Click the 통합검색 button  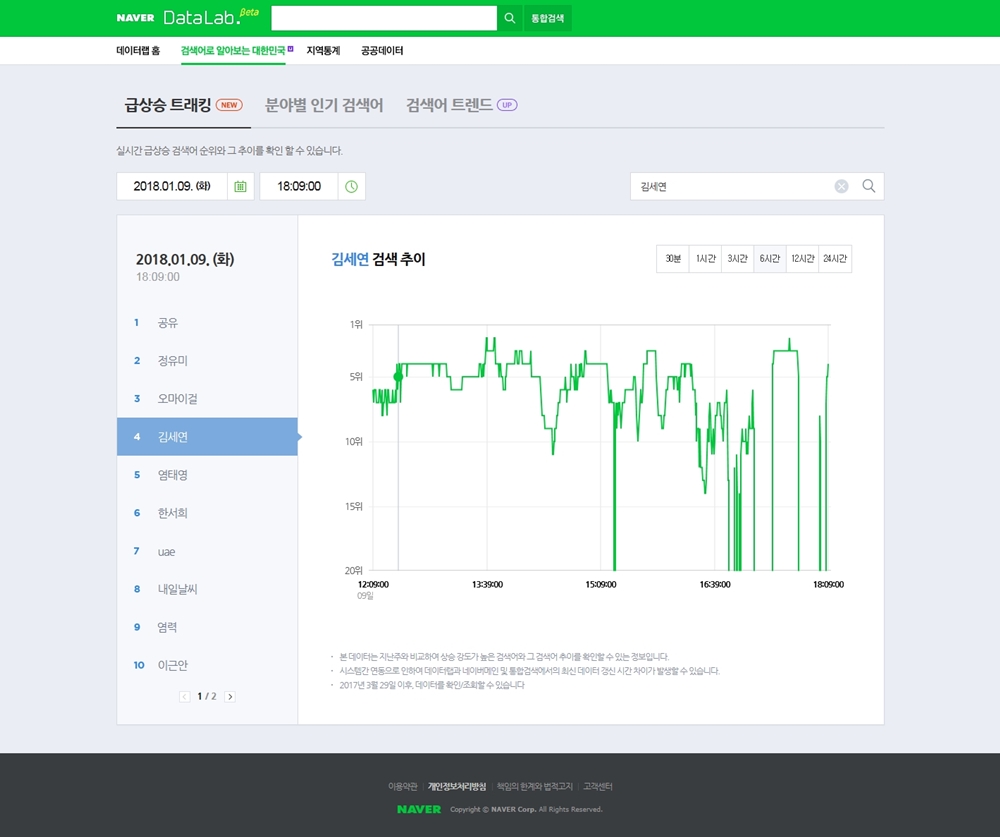[548, 18]
